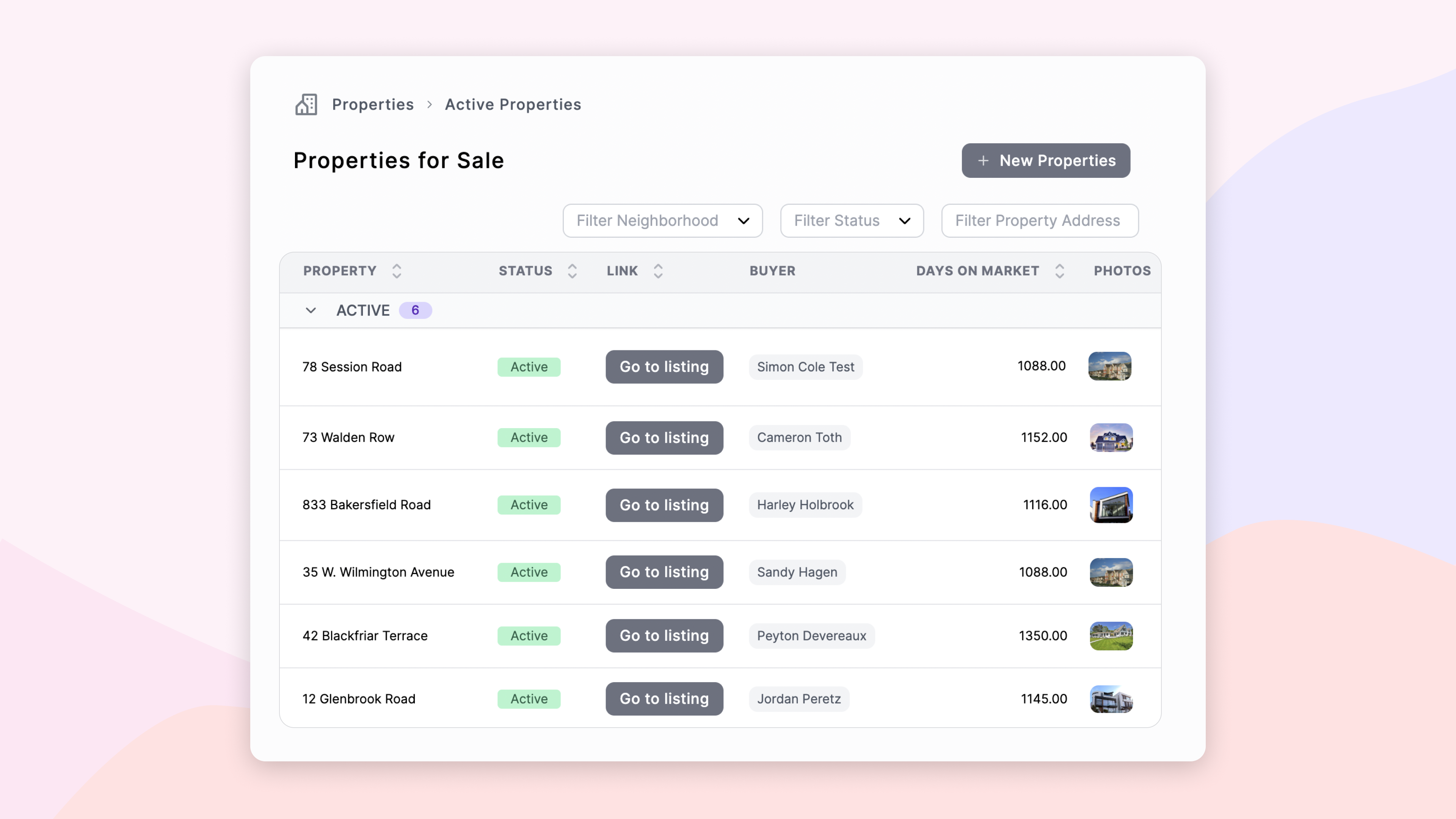Click the ACTIVE count badge showing 6

click(416, 310)
